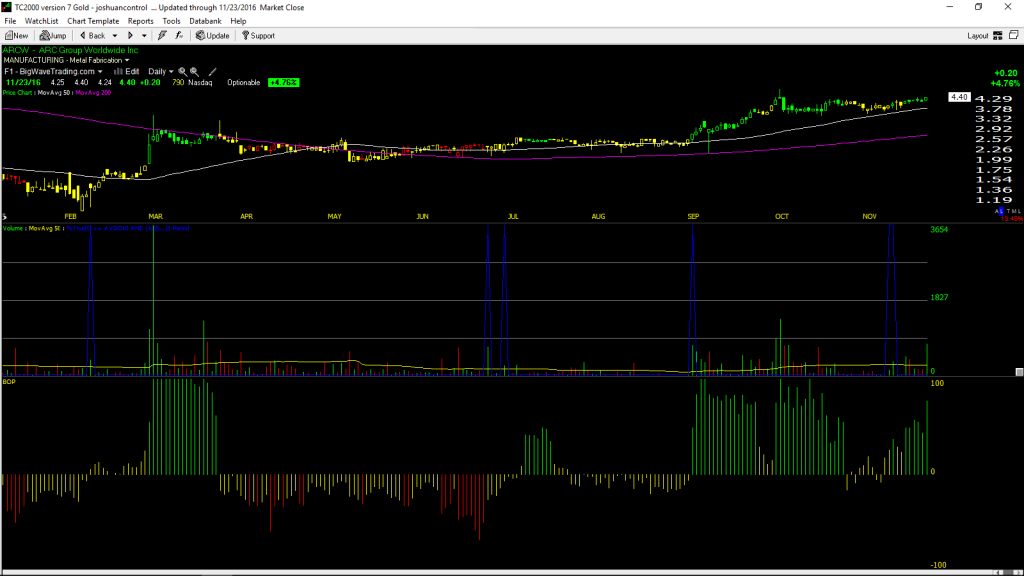This screenshot has height=576, width=1024.
Task: Click the Price Chart legend label
Action: point(17,93)
